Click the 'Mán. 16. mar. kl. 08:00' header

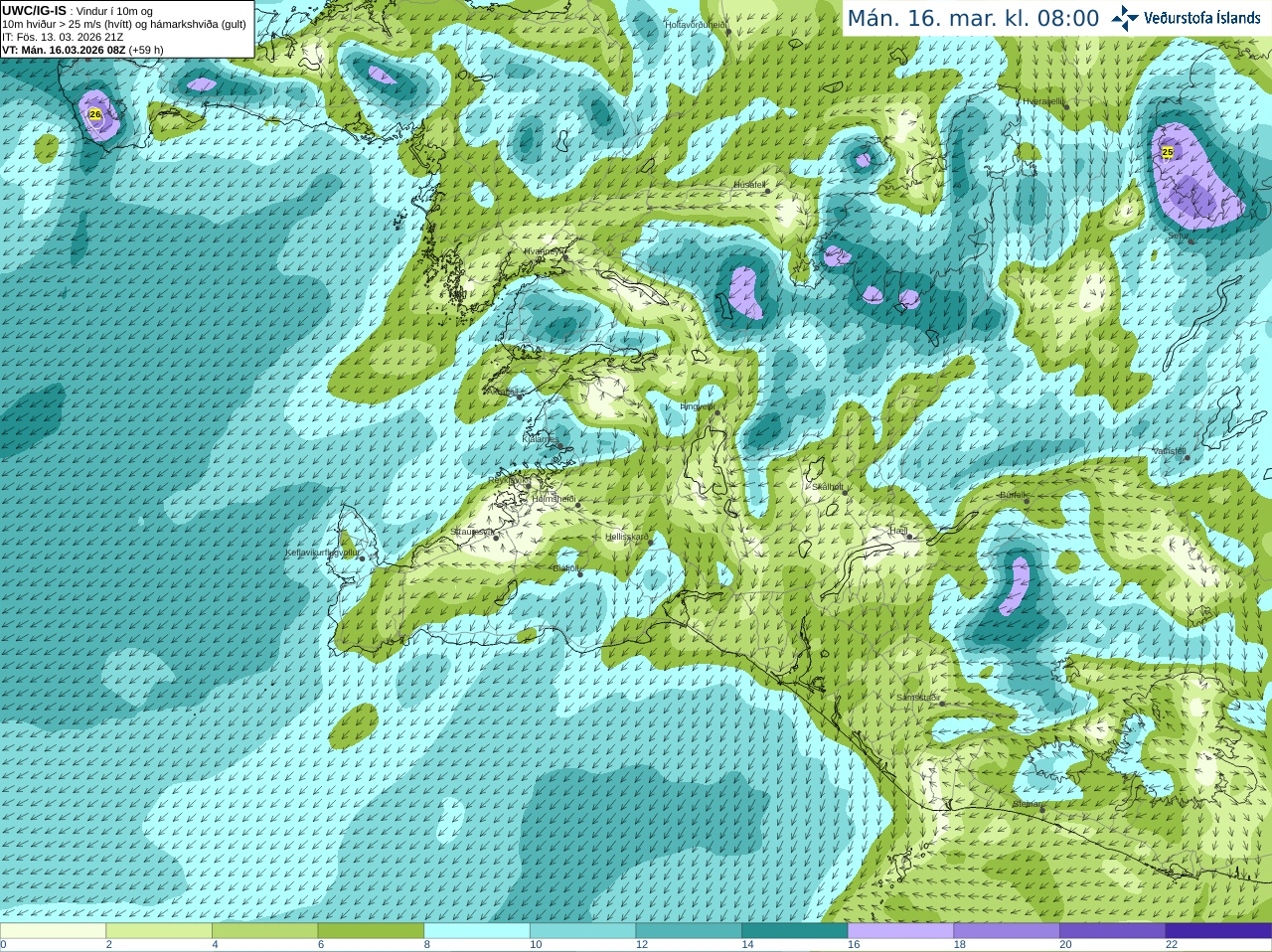[x=973, y=19]
